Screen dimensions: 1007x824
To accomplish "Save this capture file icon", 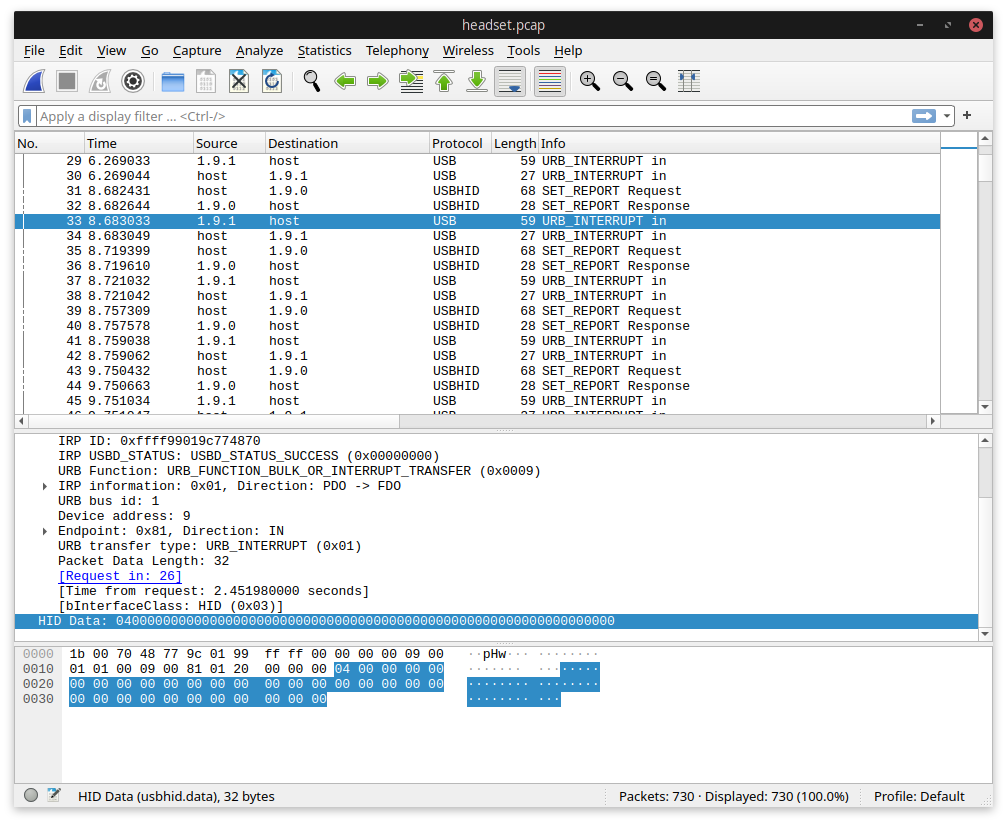I will (x=206, y=82).
